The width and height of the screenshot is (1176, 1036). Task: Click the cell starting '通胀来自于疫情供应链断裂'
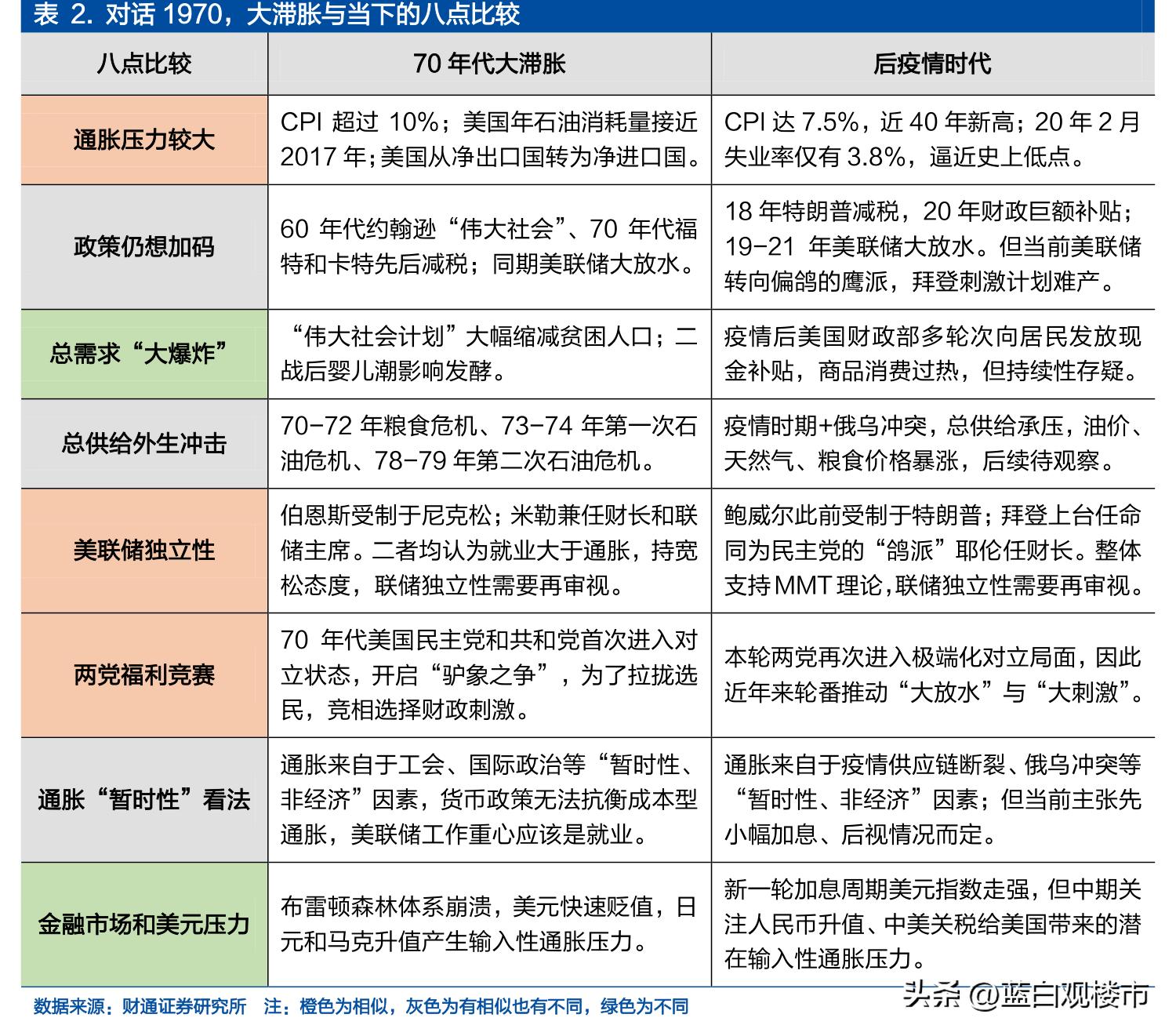[x=932, y=800]
